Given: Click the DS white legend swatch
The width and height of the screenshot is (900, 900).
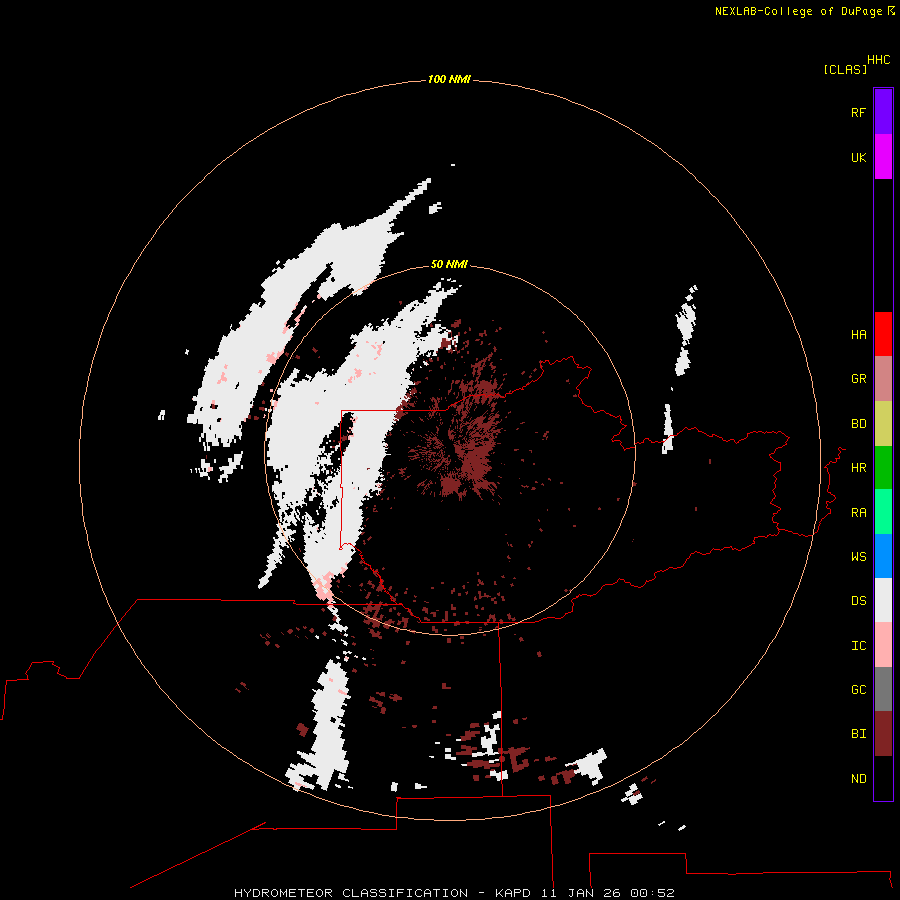Looking at the screenshot, I should tap(883, 600).
